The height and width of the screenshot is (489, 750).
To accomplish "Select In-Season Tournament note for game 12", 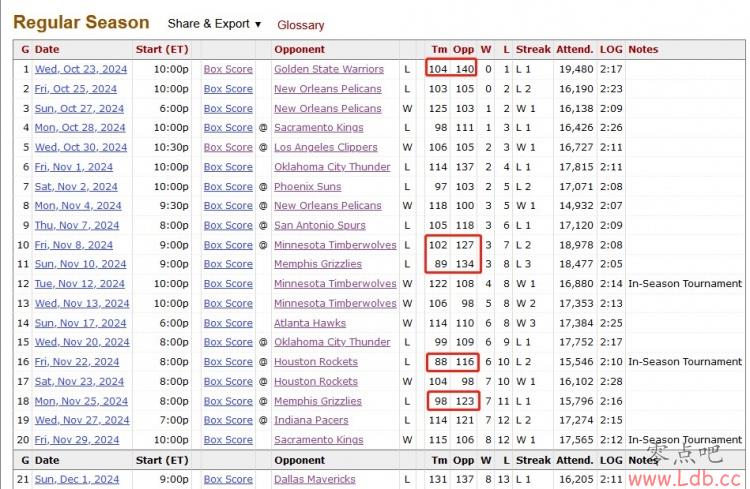I will pos(684,284).
